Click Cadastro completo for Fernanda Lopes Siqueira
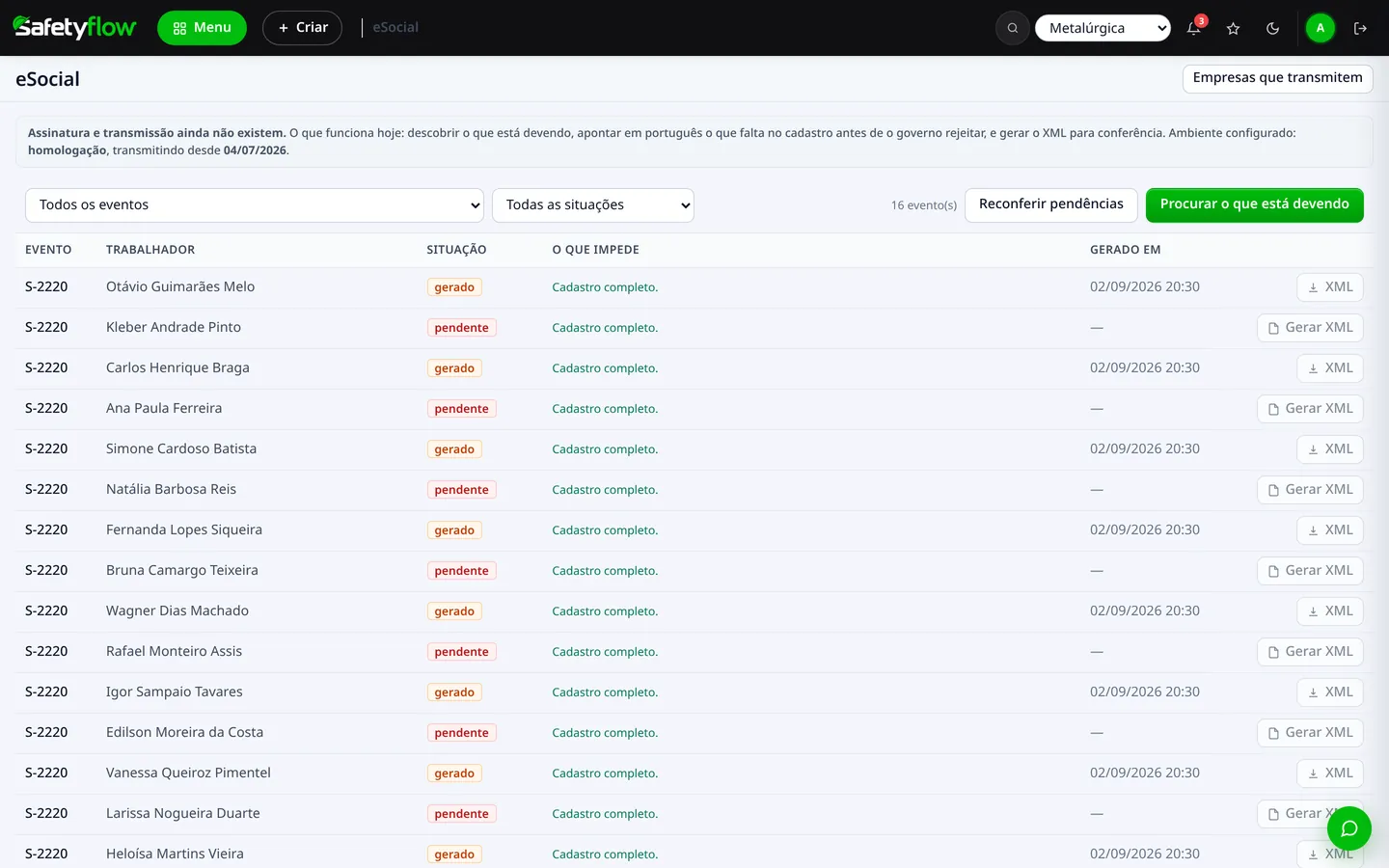Image resolution: width=1389 pixels, height=868 pixels. pos(605,530)
